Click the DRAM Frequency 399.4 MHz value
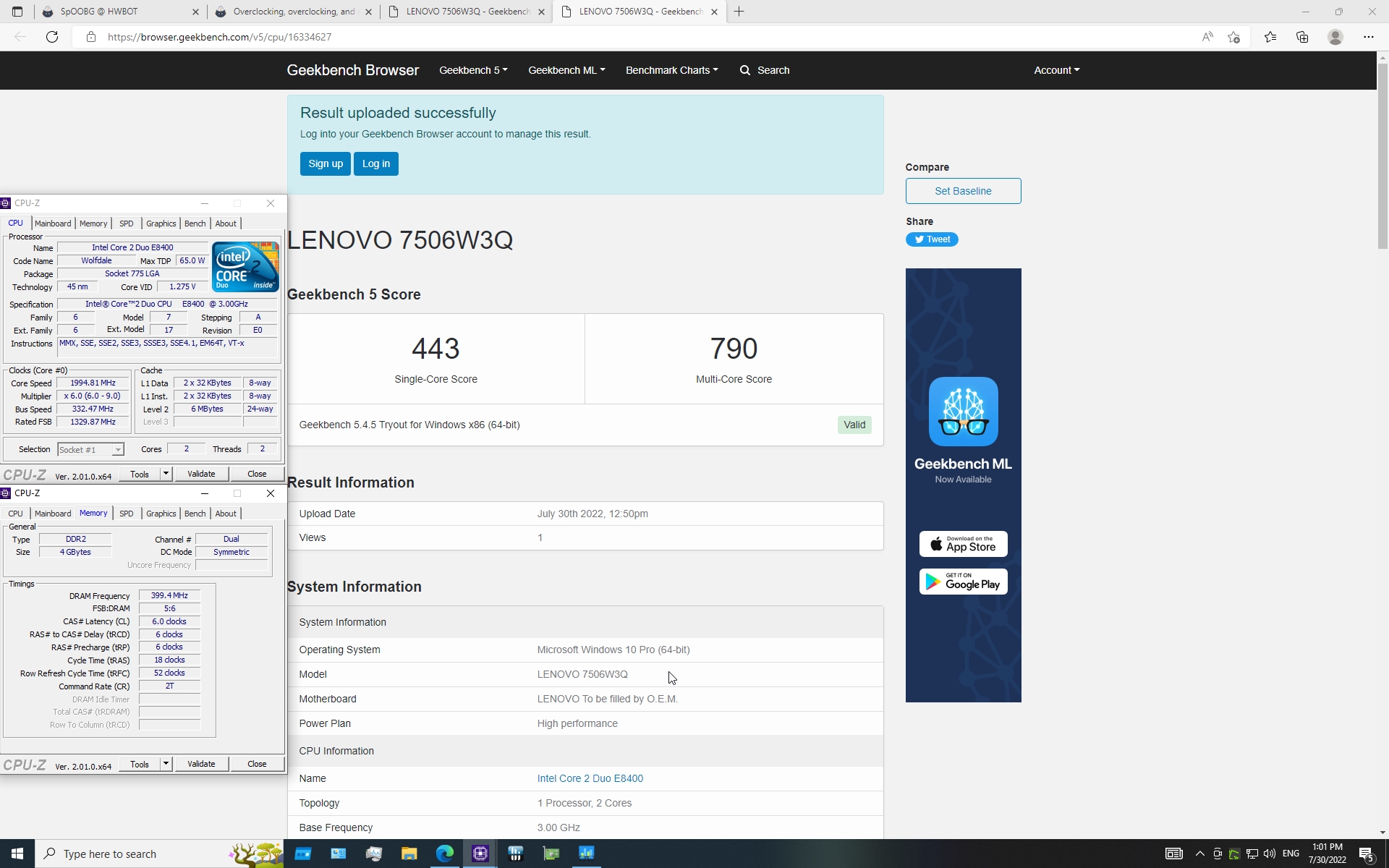 [169, 595]
